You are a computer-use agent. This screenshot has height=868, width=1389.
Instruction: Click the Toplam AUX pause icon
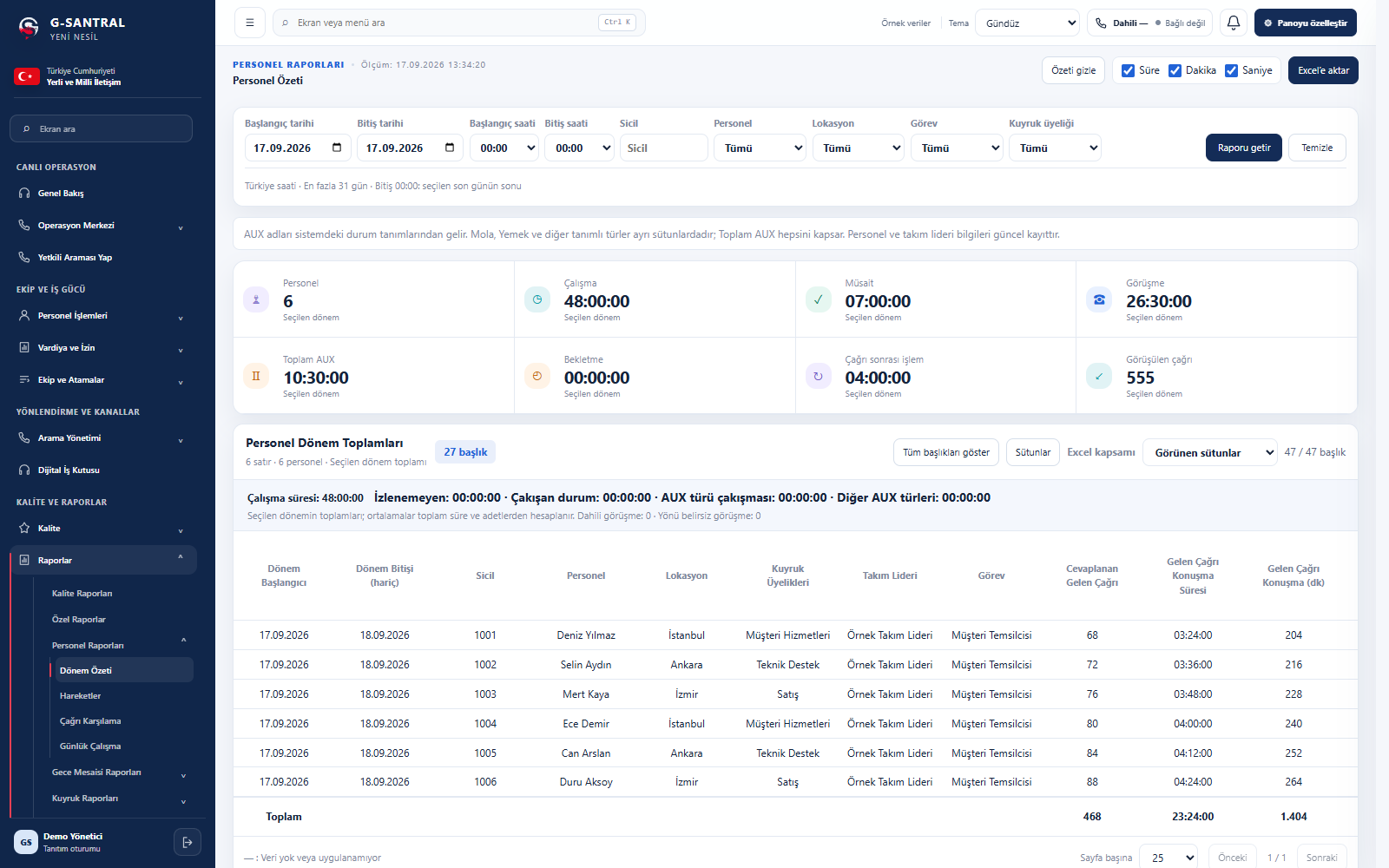(256, 377)
